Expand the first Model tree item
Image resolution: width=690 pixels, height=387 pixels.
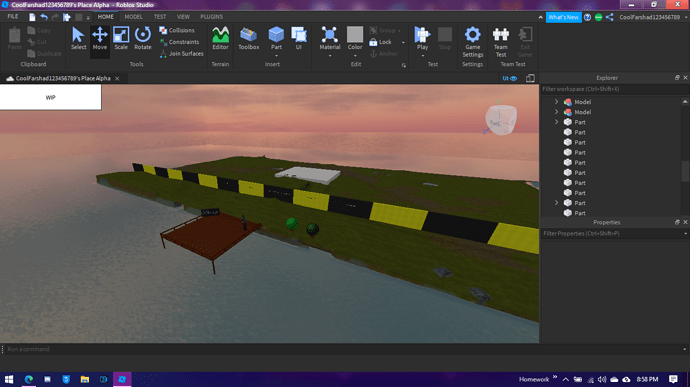click(556, 102)
